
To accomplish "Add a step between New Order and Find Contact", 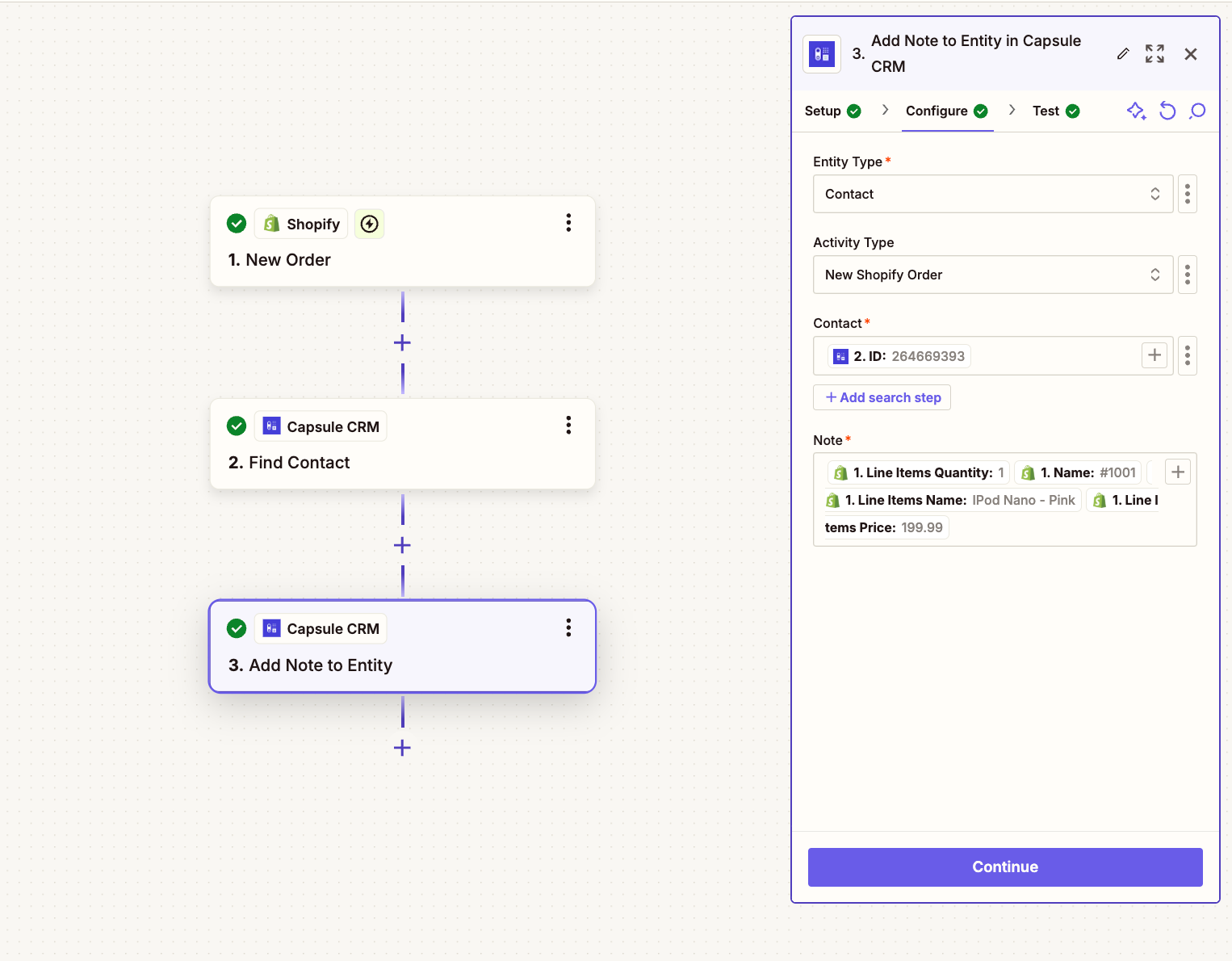I will tap(402, 343).
